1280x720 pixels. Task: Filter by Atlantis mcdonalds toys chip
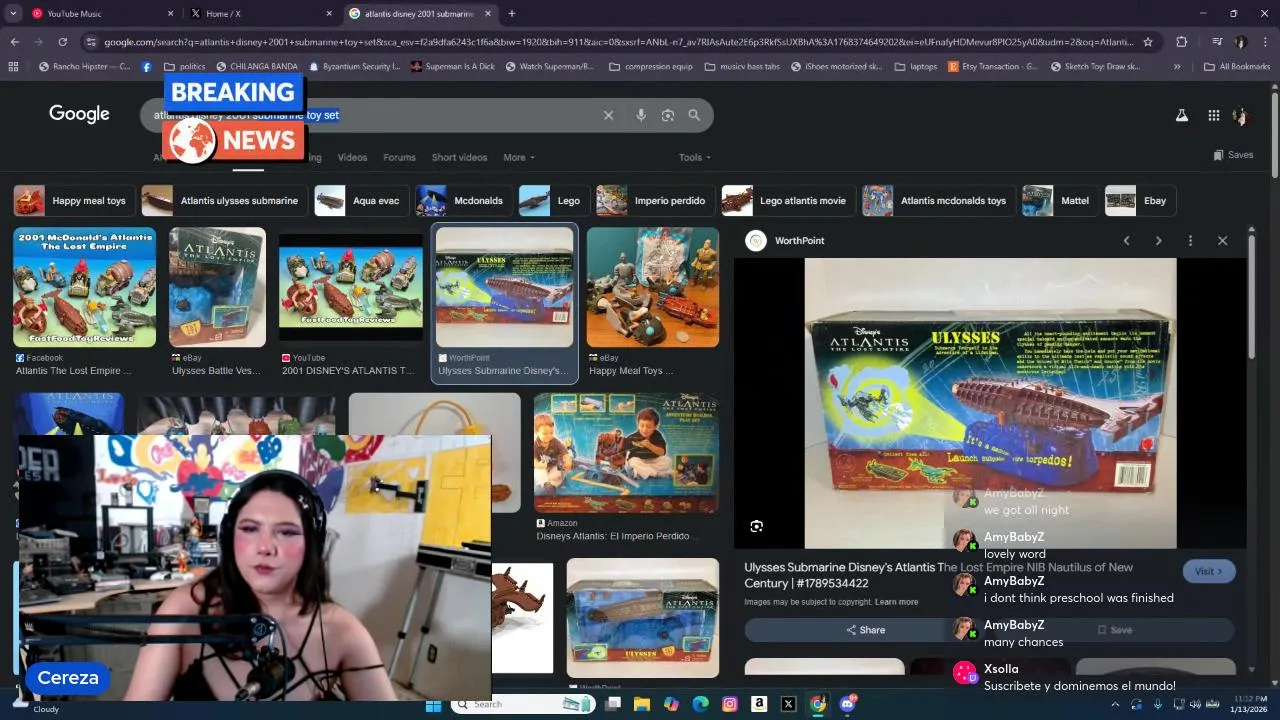click(x=938, y=201)
